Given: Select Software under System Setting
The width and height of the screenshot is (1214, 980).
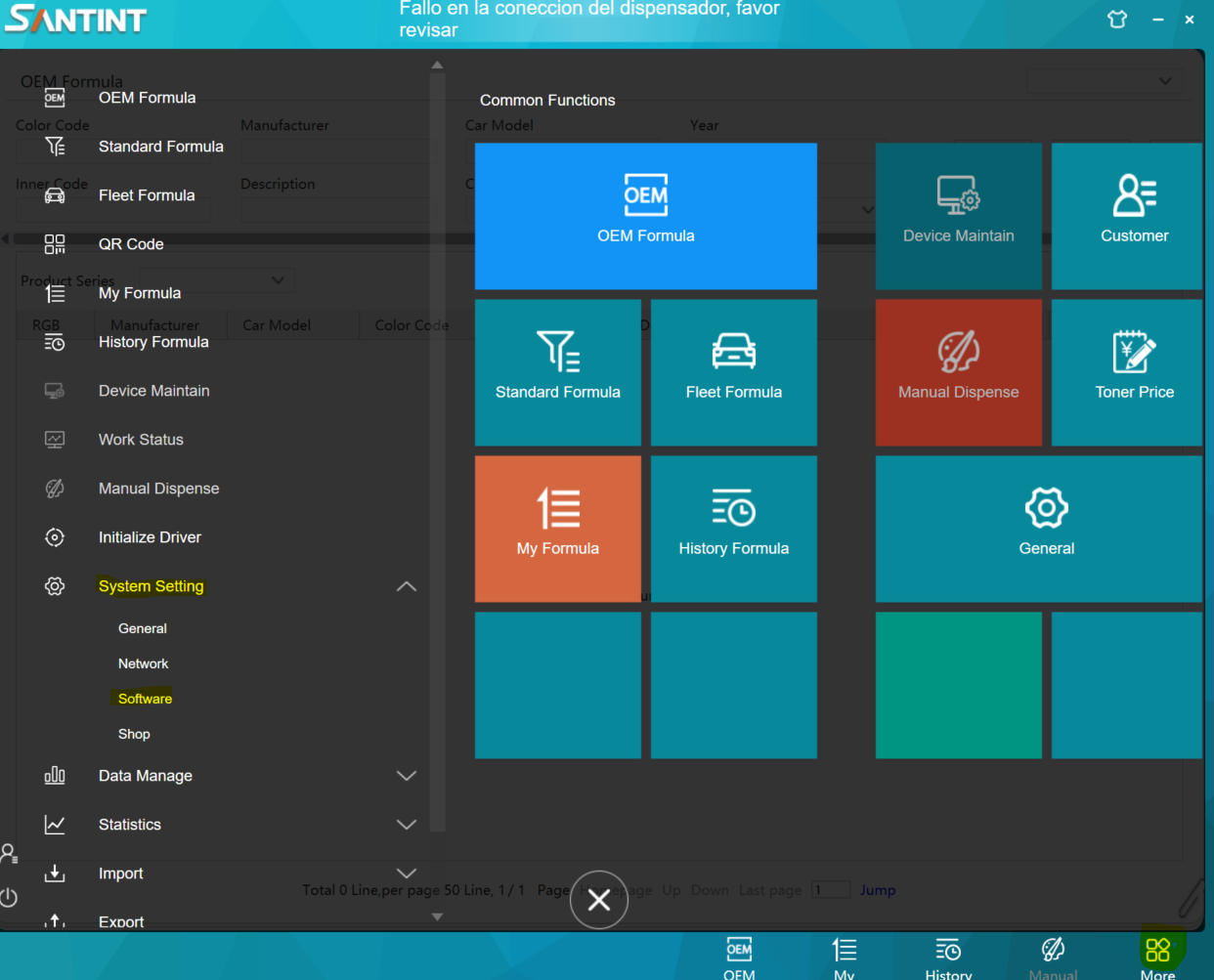Looking at the screenshot, I should (145, 699).
